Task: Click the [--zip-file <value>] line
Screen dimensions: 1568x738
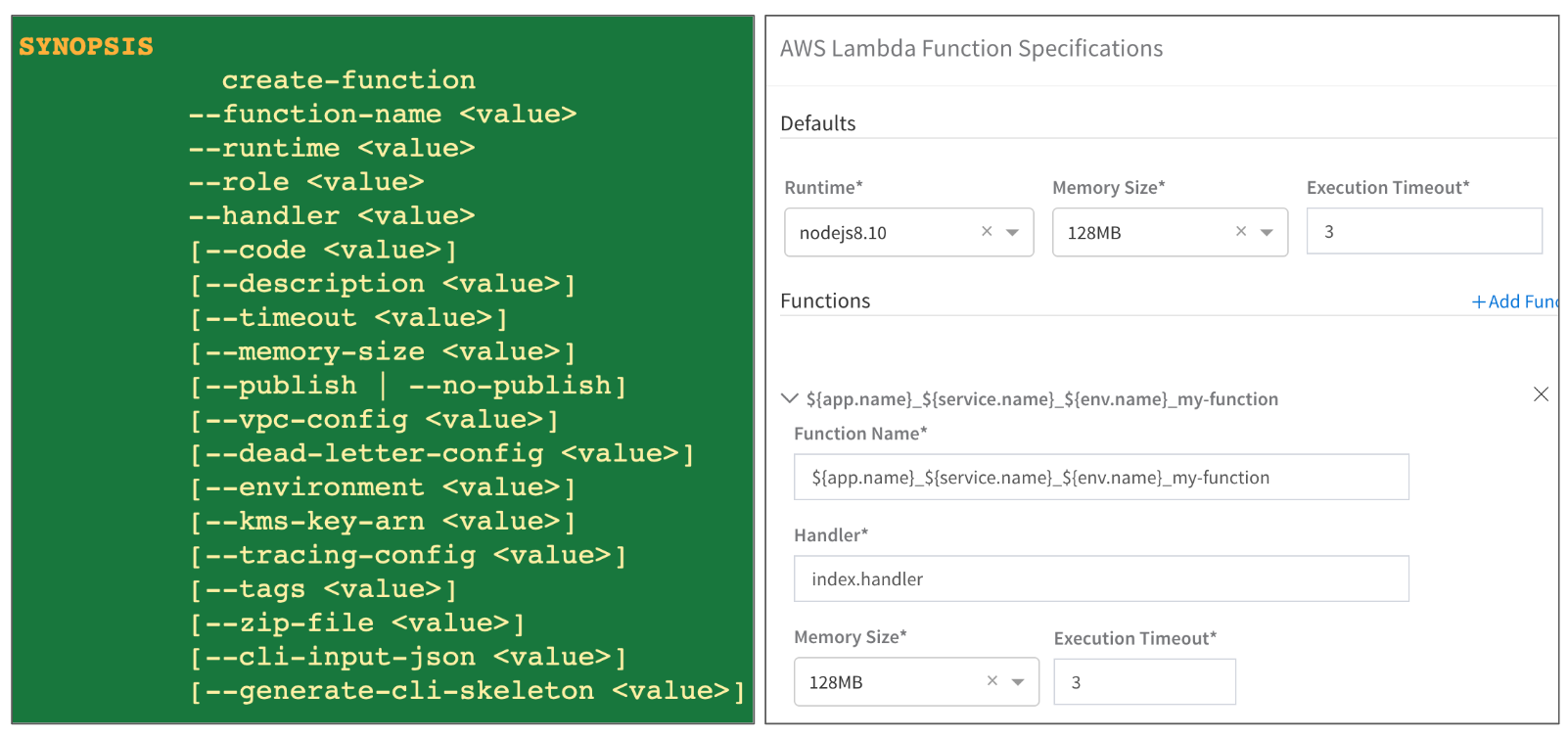Action: 357,623
